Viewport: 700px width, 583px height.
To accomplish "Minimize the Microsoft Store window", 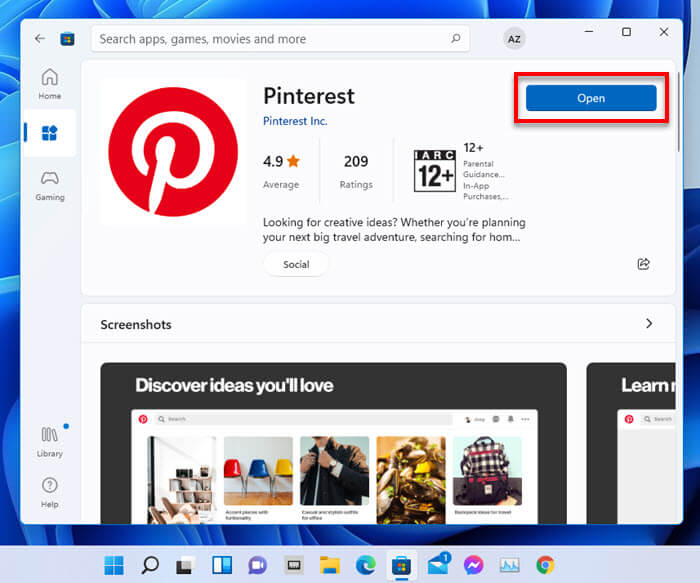I will click(x=589, y=32).
